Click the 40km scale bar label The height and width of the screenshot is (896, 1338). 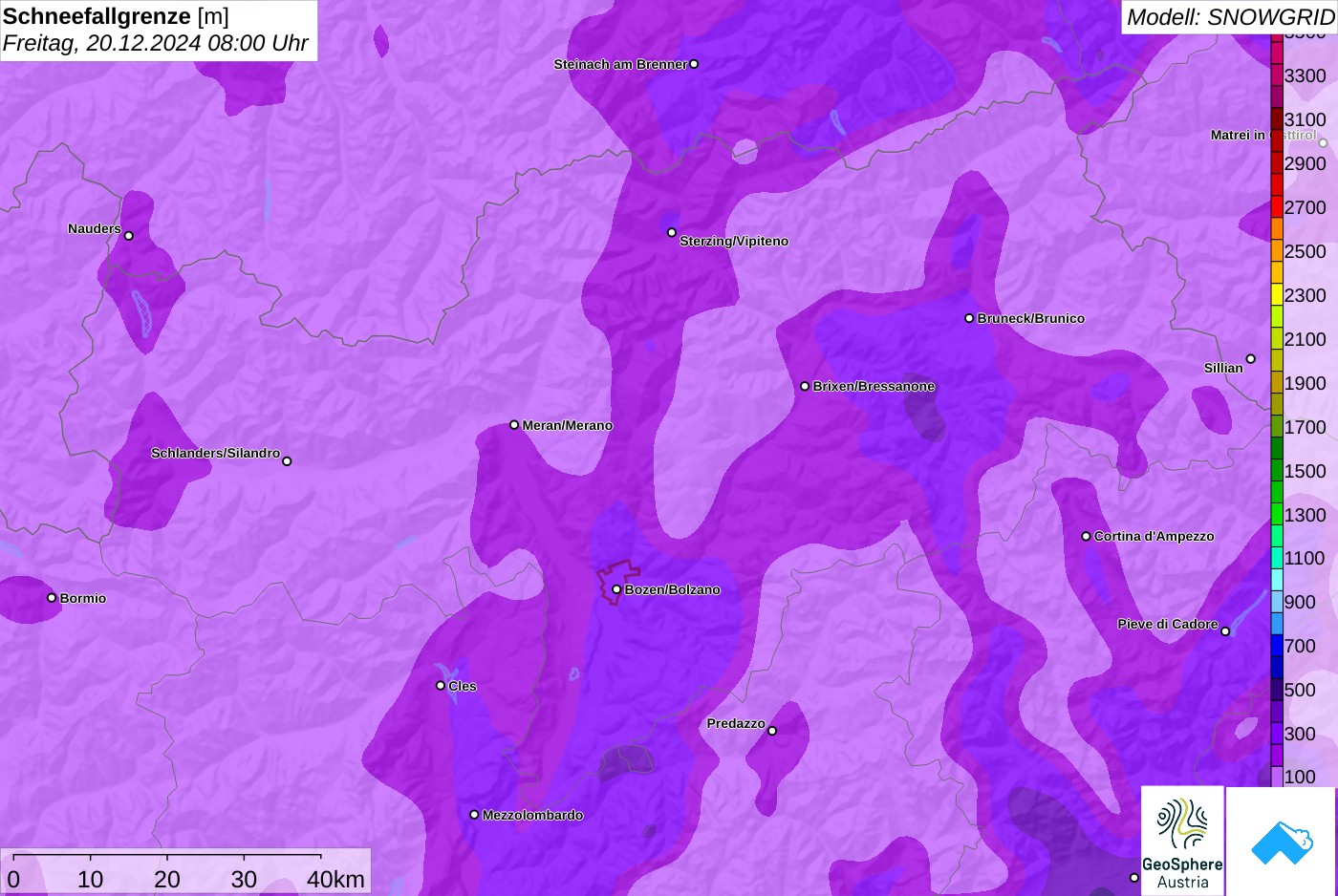(x=335, y=879)
